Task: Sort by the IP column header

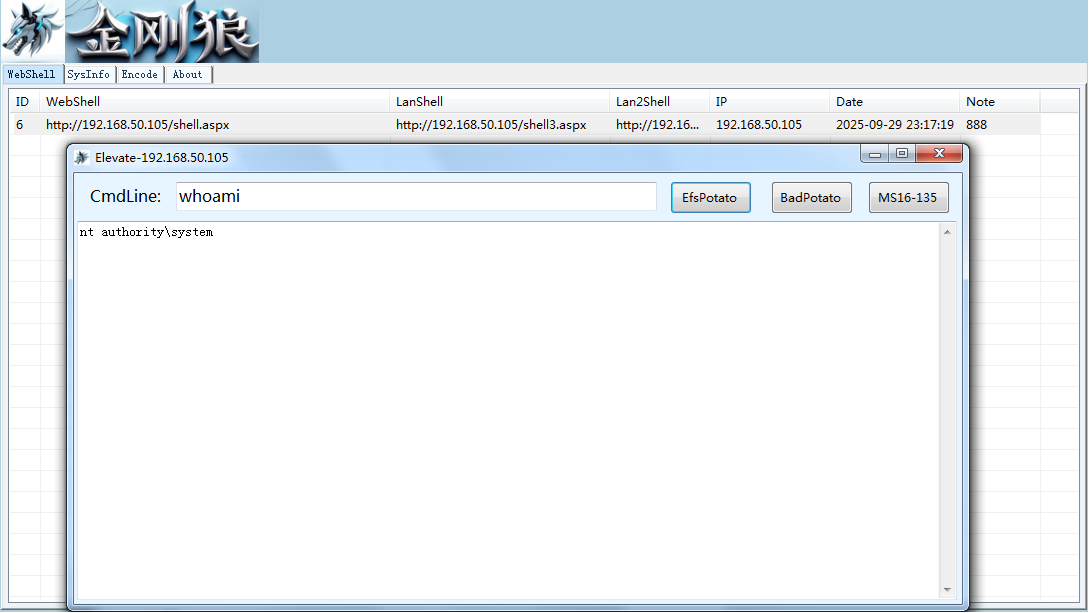Action: (769, 101)
